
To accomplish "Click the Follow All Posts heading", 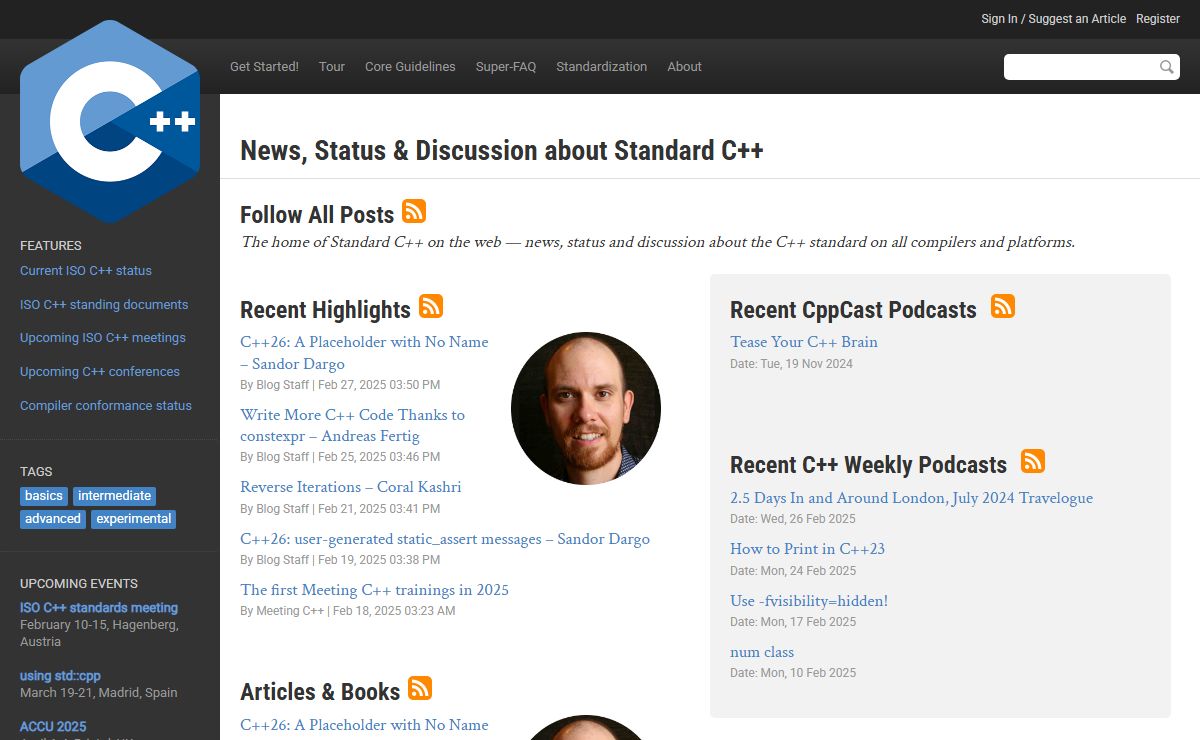I will click(317, 215).
